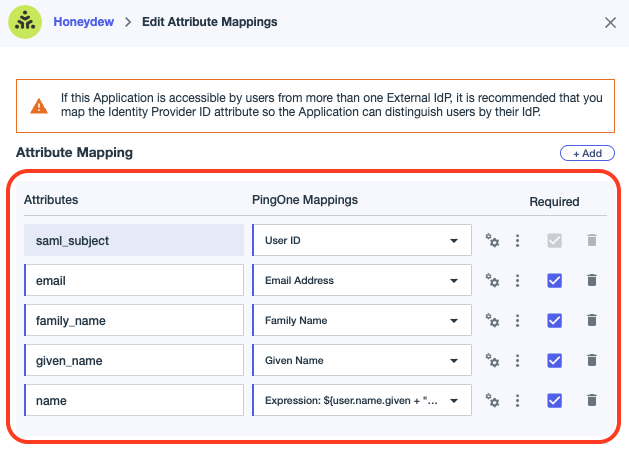Open advanced expression gears for family_name row
The width and height of the screenshot is (629, 449).
[492, 321]
